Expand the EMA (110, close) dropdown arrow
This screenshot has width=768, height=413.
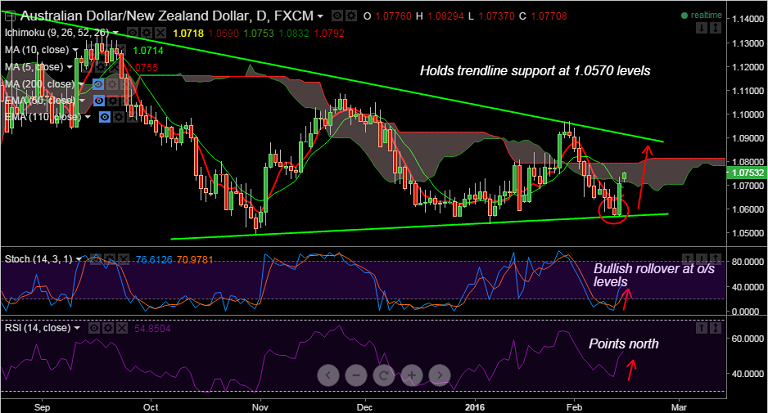click(x=88, y=118)
